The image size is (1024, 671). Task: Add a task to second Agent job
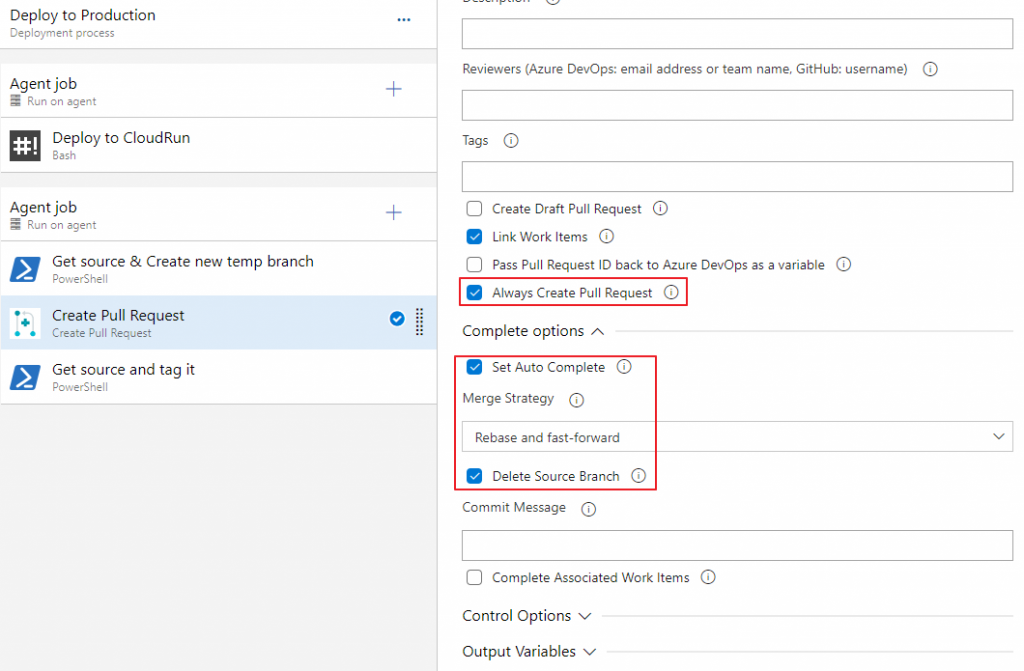(x=393, y=212)
